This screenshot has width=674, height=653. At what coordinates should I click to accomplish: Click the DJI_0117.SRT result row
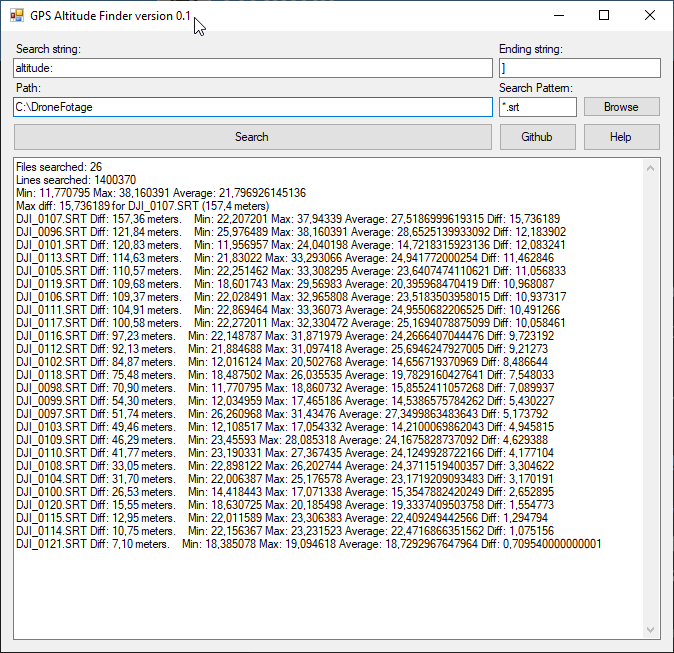point(291,323)
